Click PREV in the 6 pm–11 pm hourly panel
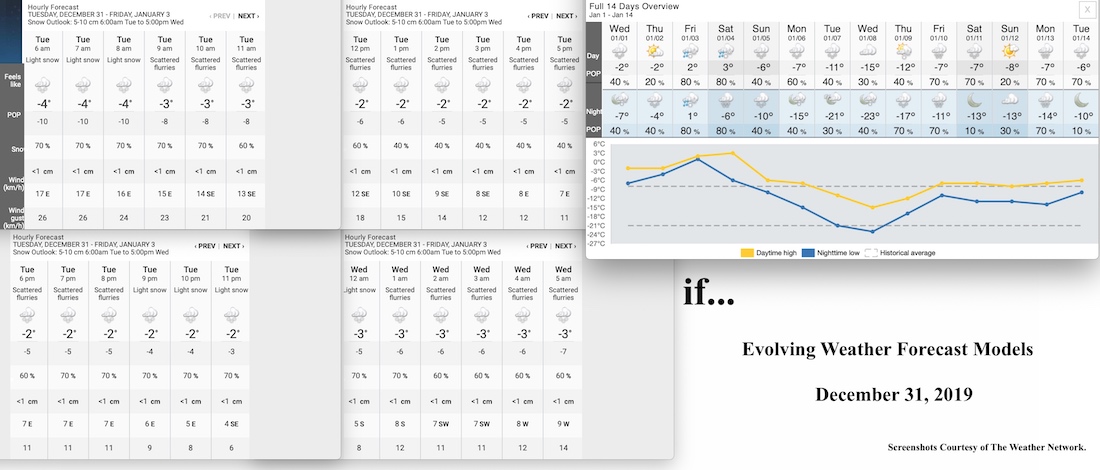The image size is (1100, 470). [x=205, y=246]
